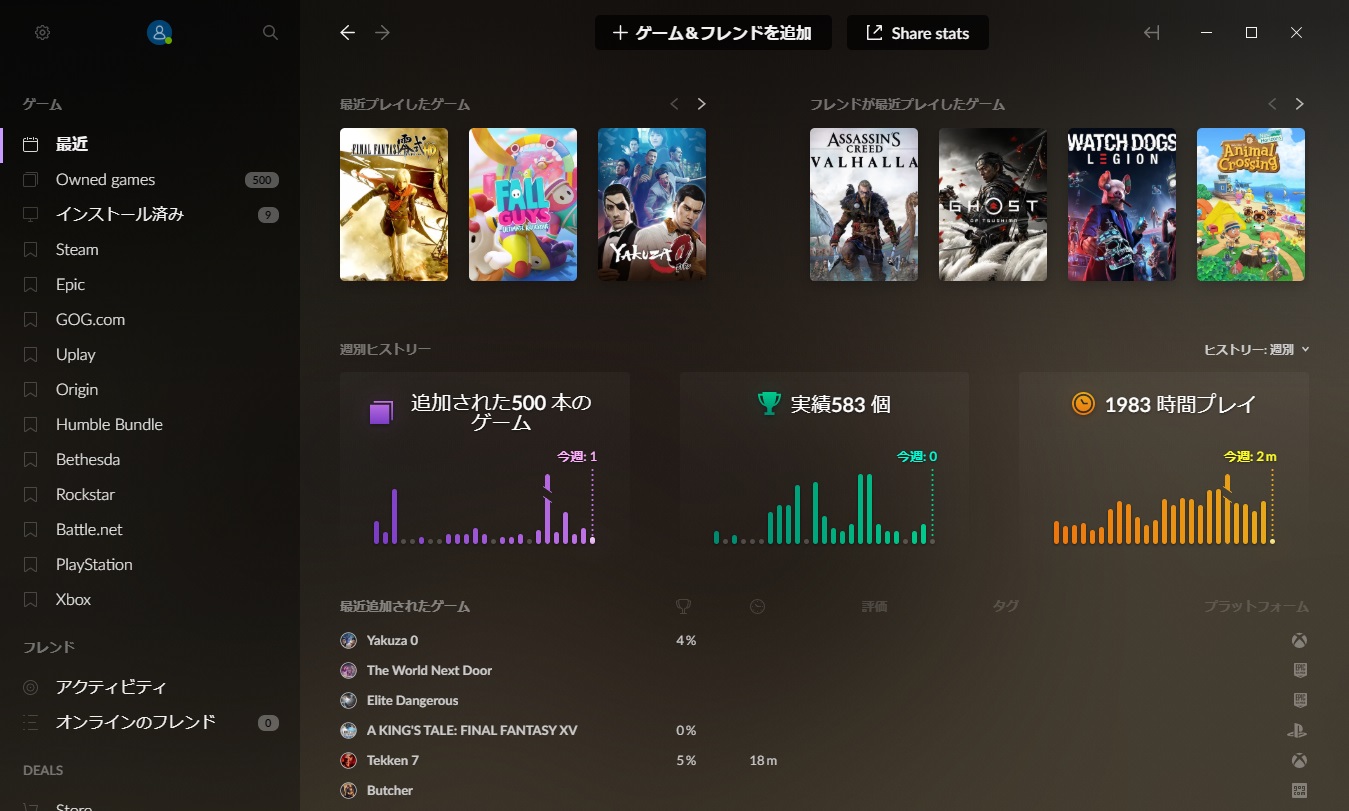The height and width of the screenshot is (811, 1349).
Task: Open the ヒストリー: 週別 dropdown
Action: point(1257,349)
